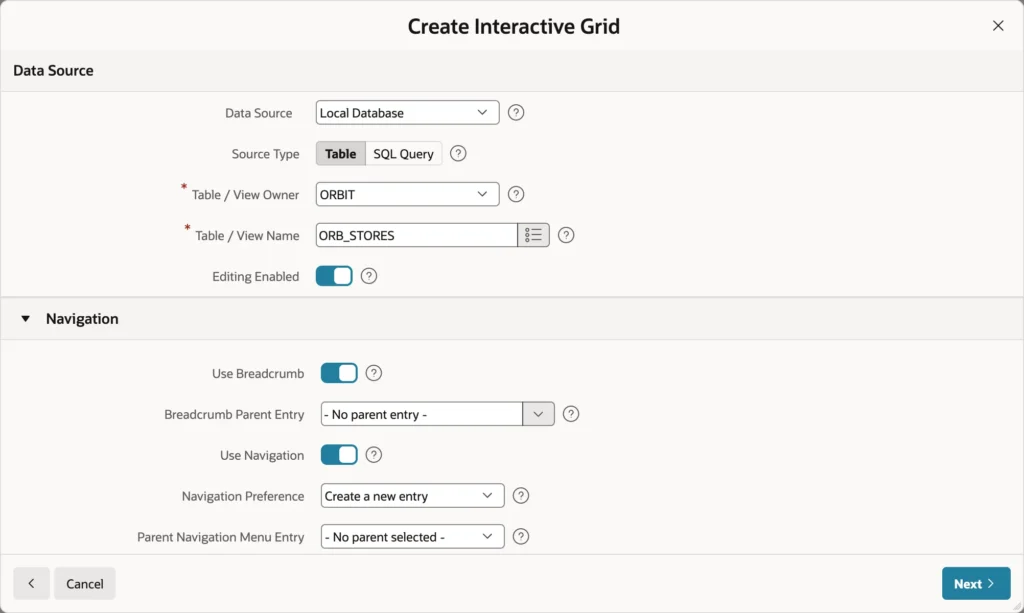The height and width of the screenshot is (613, 1024).
Task: Open help for Data Source field
Action: tap(516, 112)
